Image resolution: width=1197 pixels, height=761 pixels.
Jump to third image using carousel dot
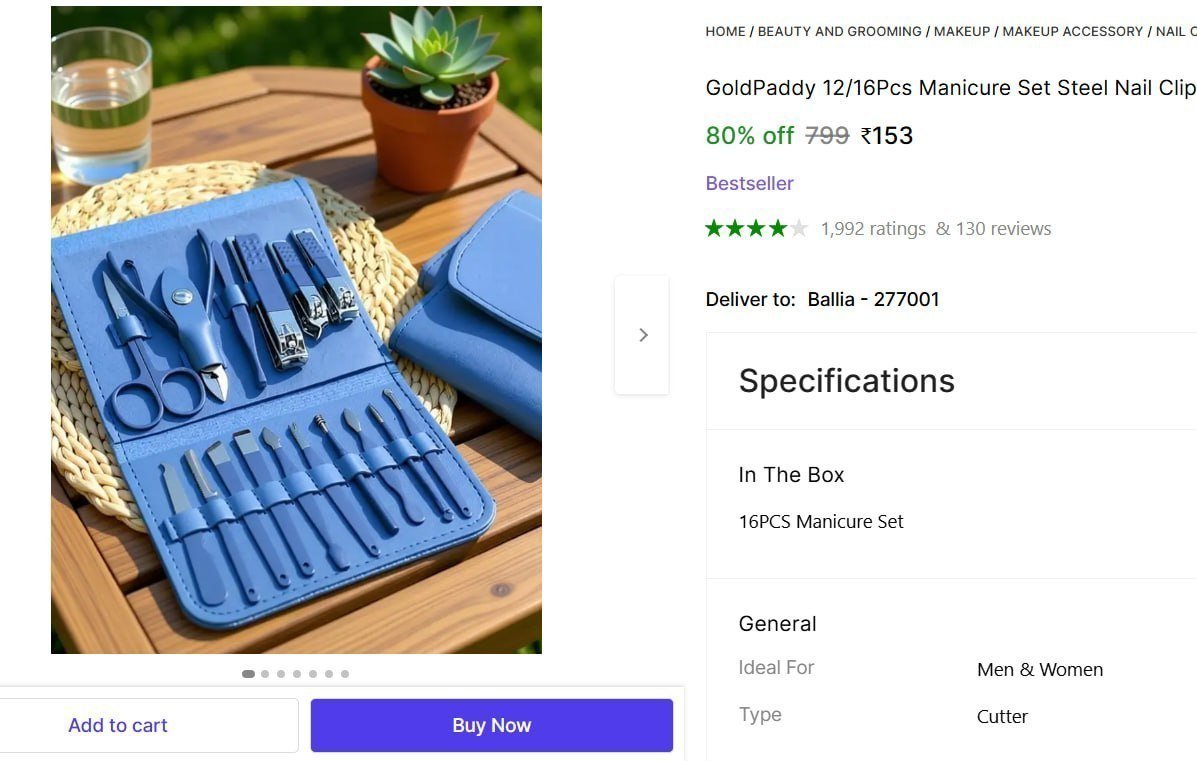[x=281, y=673]
